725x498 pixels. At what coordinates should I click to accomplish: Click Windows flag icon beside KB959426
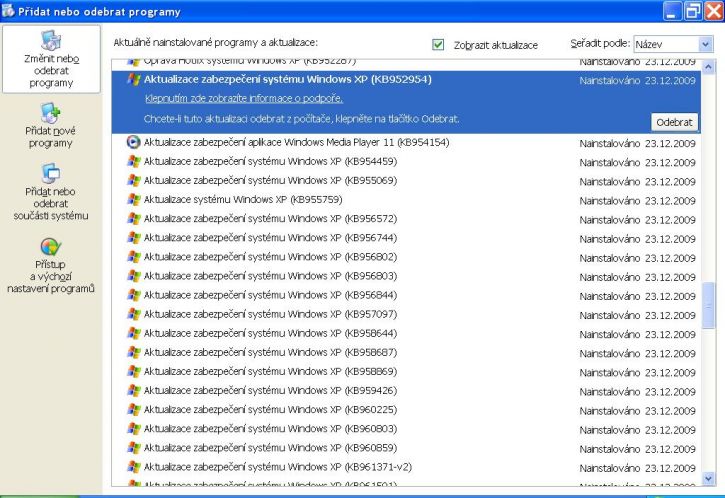(x=134, y=390)
